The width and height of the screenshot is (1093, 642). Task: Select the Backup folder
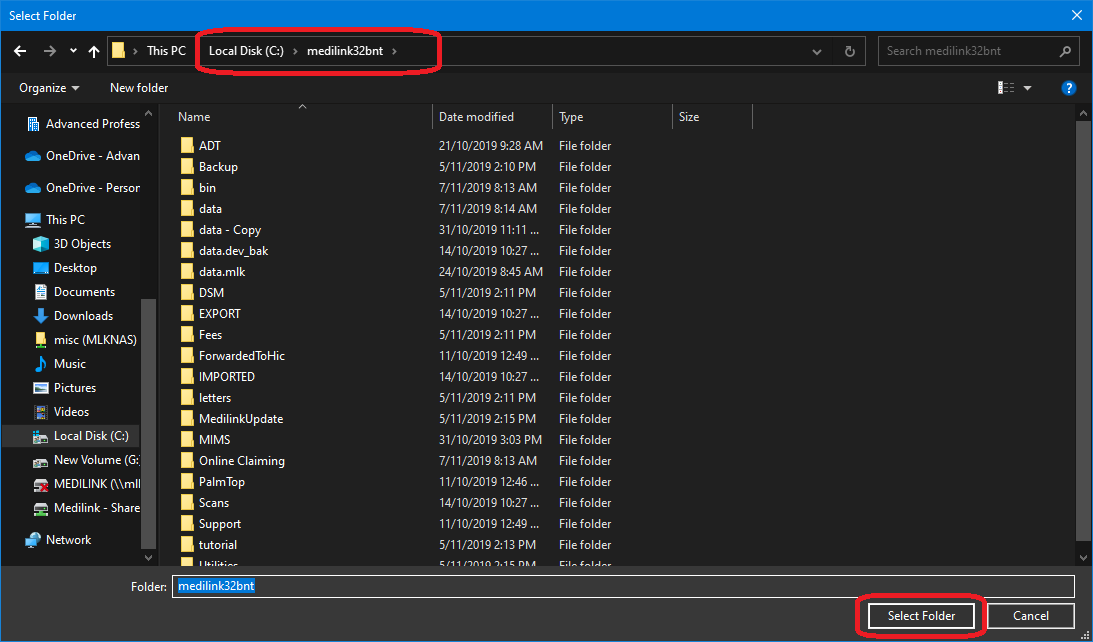click(218, 167)
